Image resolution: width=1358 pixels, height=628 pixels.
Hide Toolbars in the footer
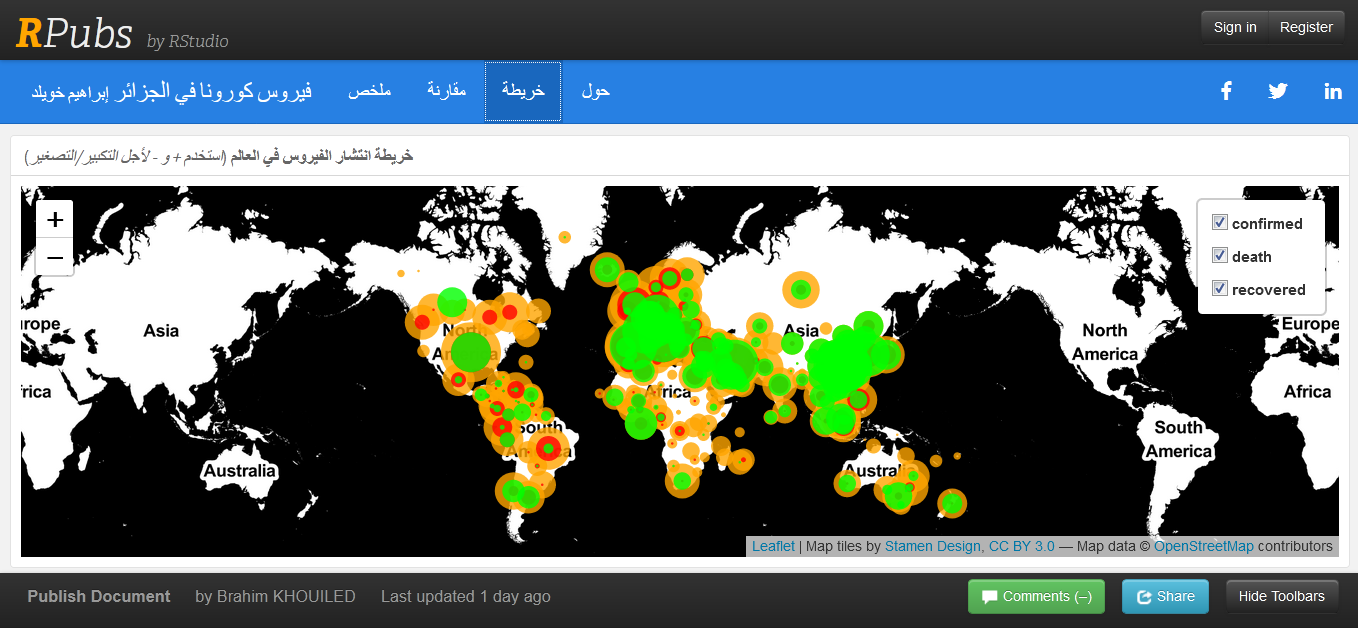[1281, 597]
